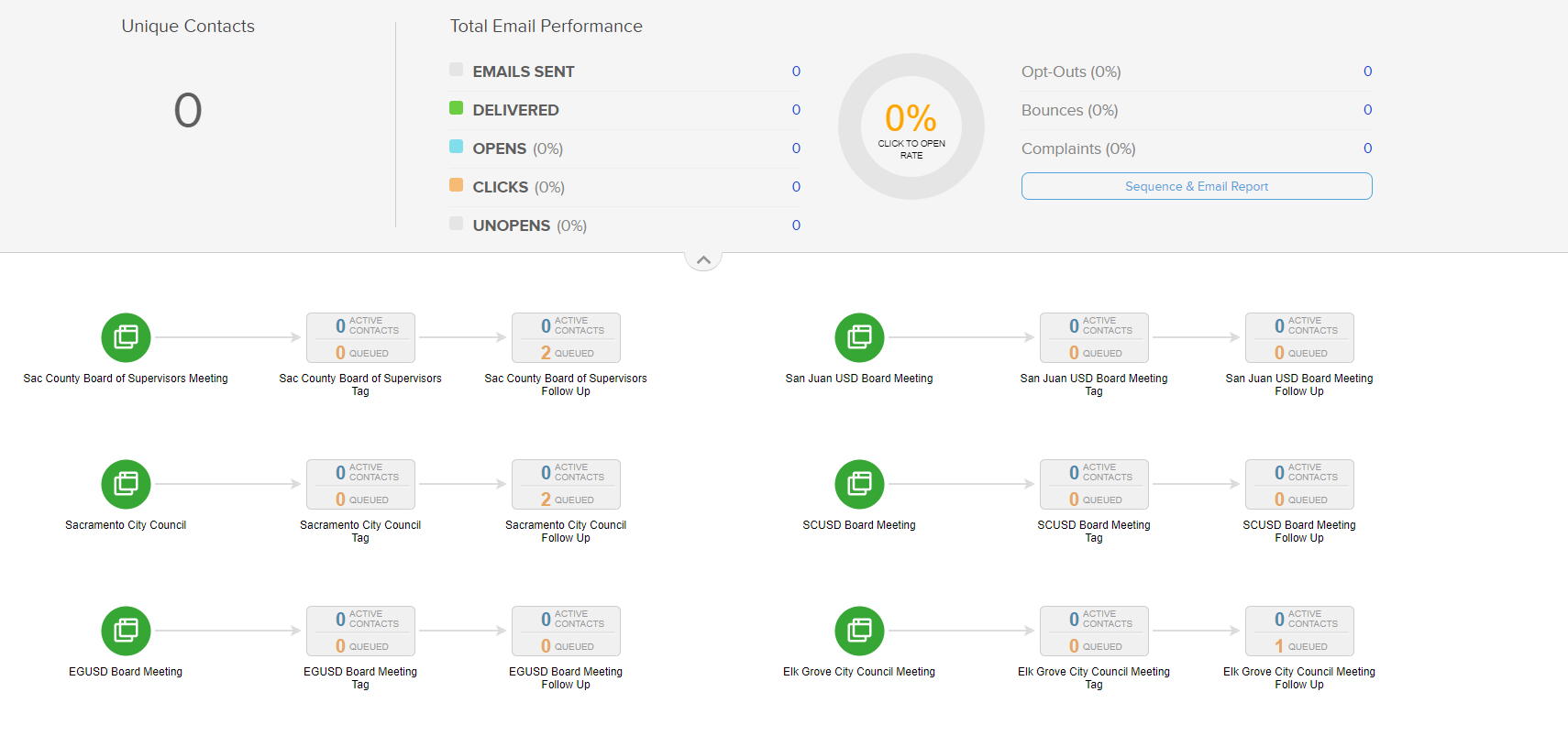Image resolution: width=1568 pixels, height=736 pixels.
Task: Open San Juan USD Board Meeting Follow Up box
Action: tap(1299, 338)
